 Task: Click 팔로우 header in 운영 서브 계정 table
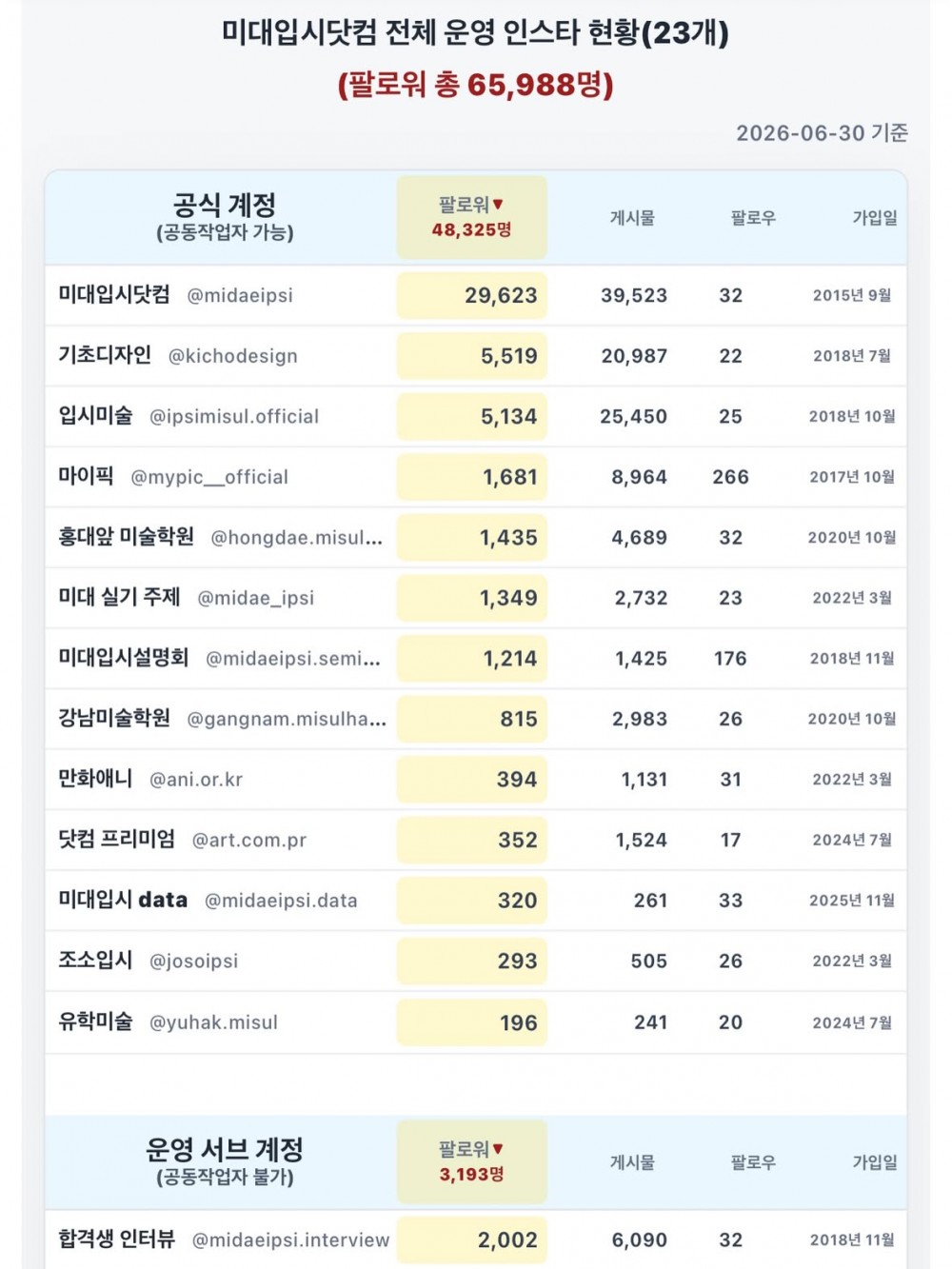tap(753, 1162)
